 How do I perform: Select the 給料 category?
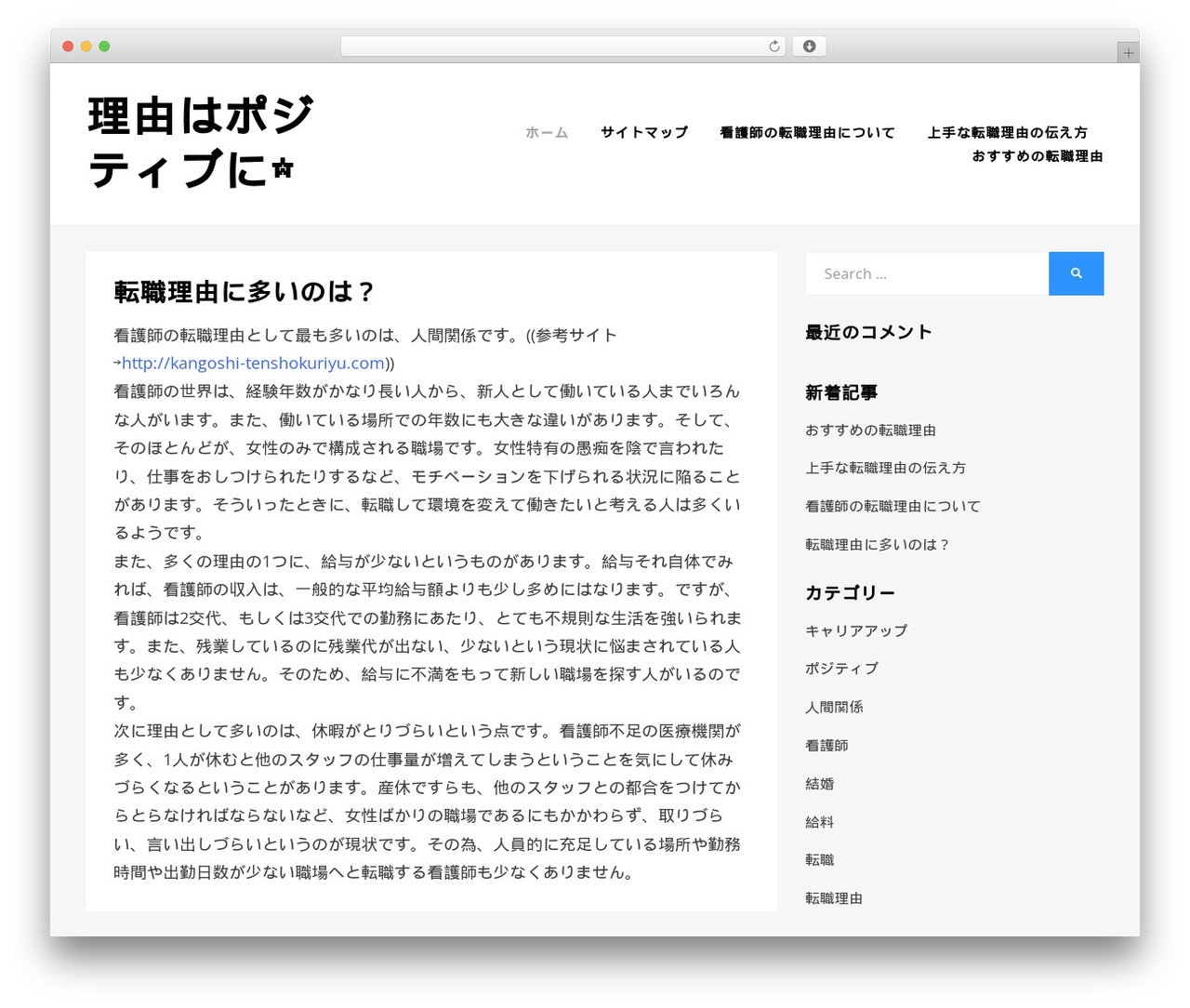[820, 821]
